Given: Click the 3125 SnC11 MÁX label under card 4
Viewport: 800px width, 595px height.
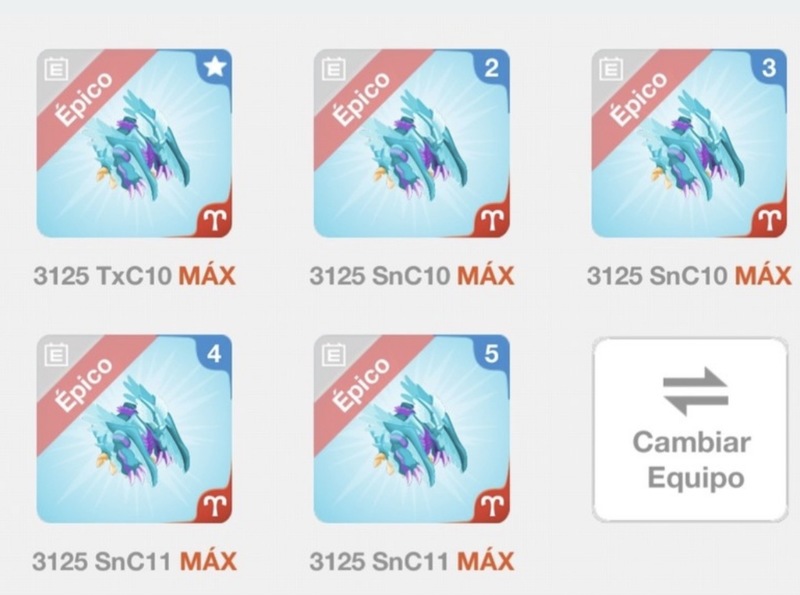Looking at the screenshot, I should tap(135, 562).
